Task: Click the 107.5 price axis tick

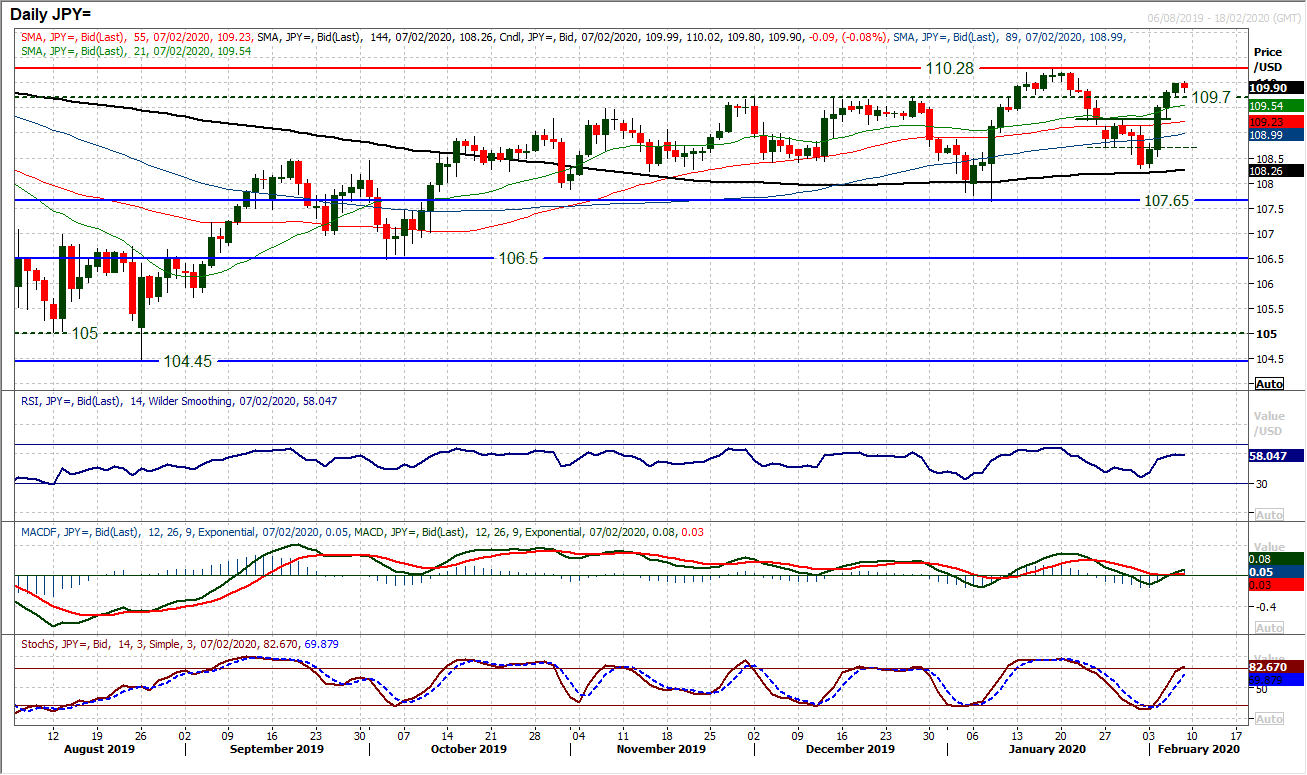Action: (1268, 209)
